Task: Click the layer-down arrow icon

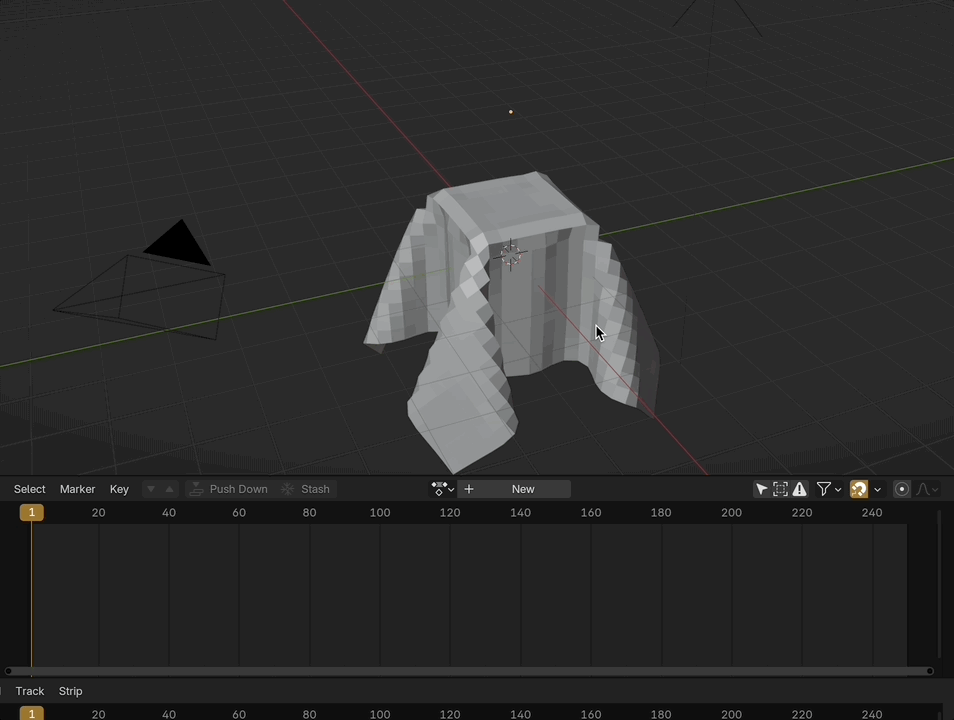Action: click(151, 489)
